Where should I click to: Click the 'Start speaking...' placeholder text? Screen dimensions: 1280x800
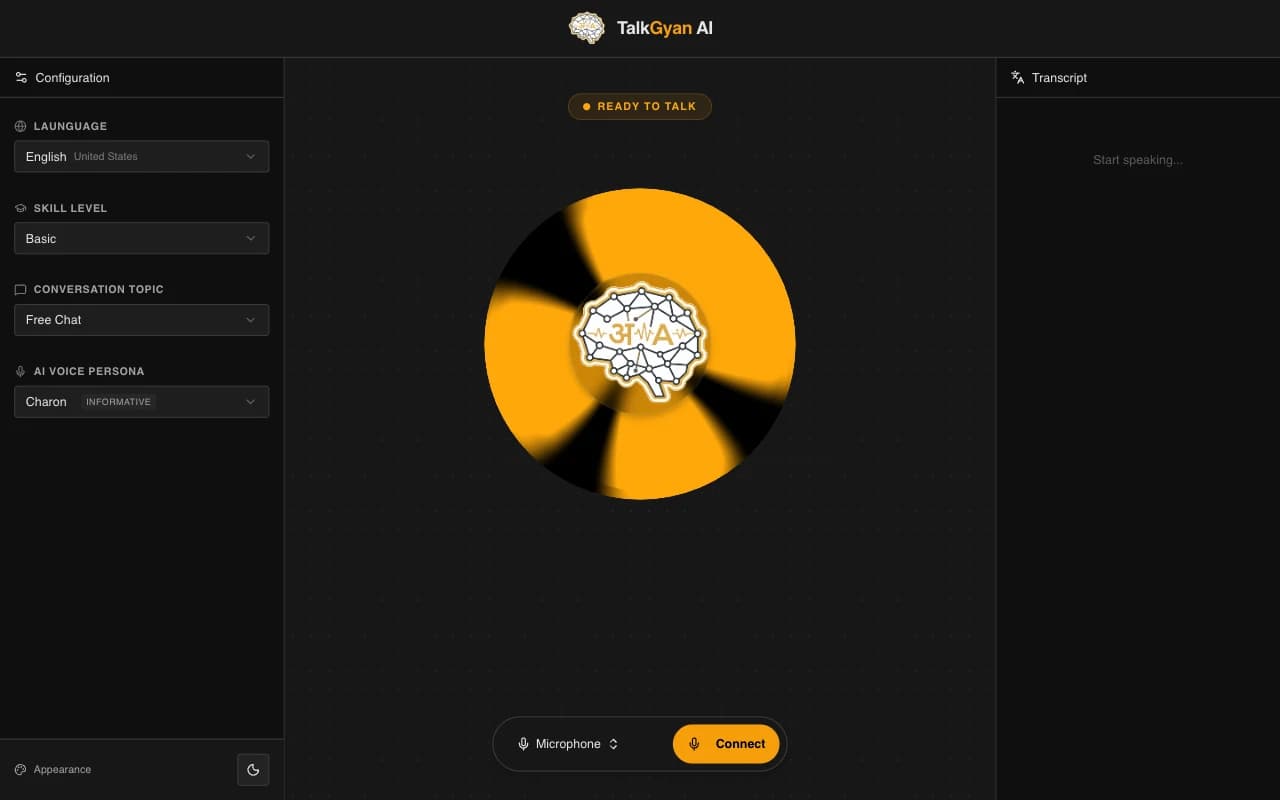[1138, 160]
